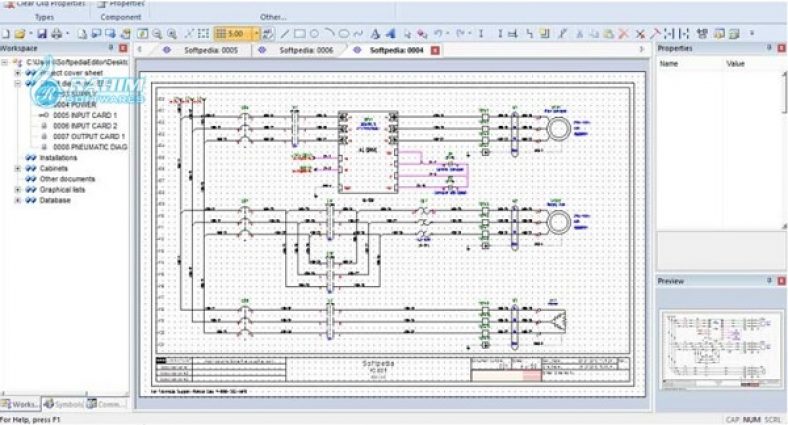The height and width of the screenshot is (425, 788).
Task: Select the Softpedia: 0004 tab
Action: (397, 50)
